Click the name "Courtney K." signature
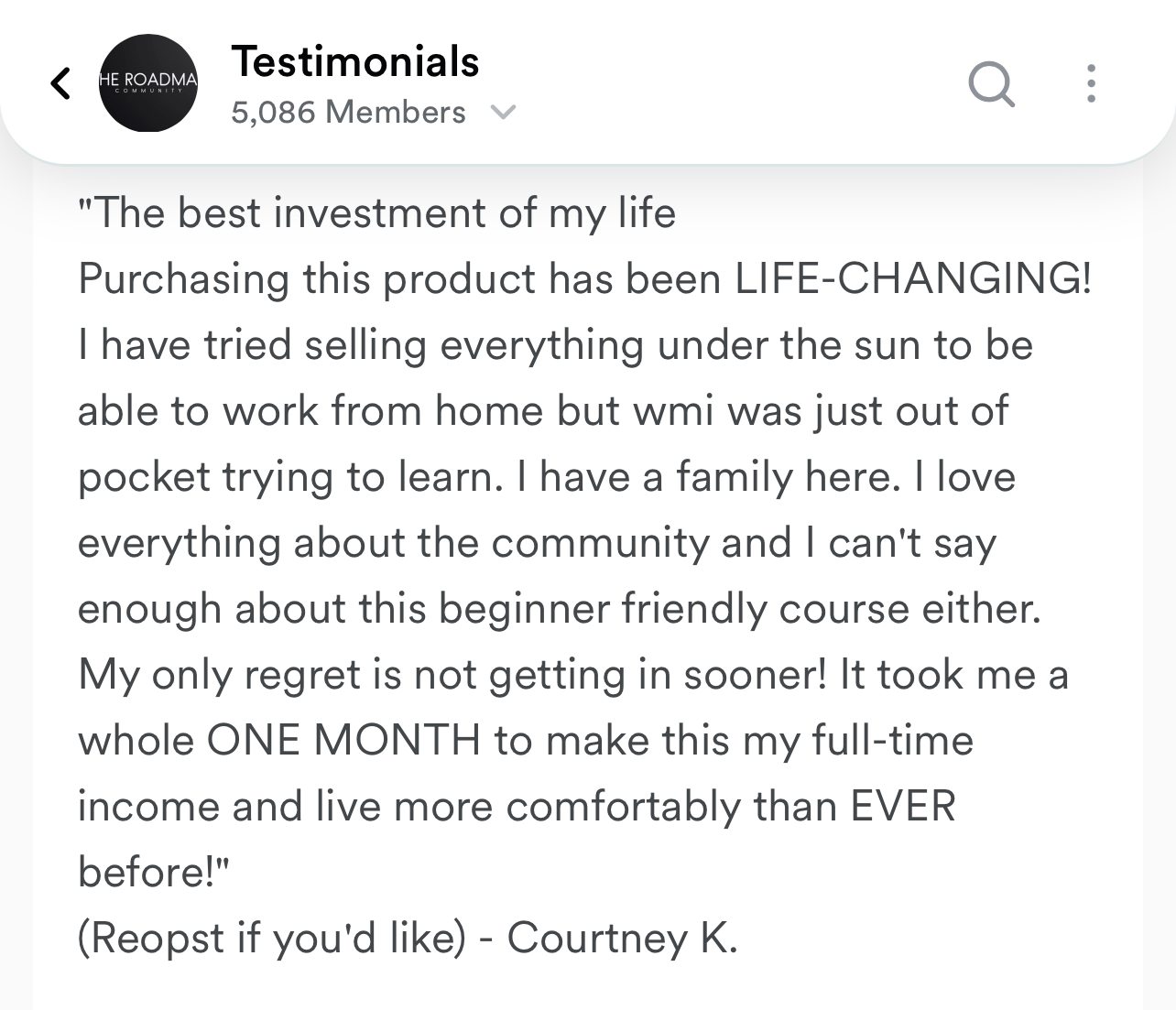The image size is (1176, 1010). pos(622,939)
